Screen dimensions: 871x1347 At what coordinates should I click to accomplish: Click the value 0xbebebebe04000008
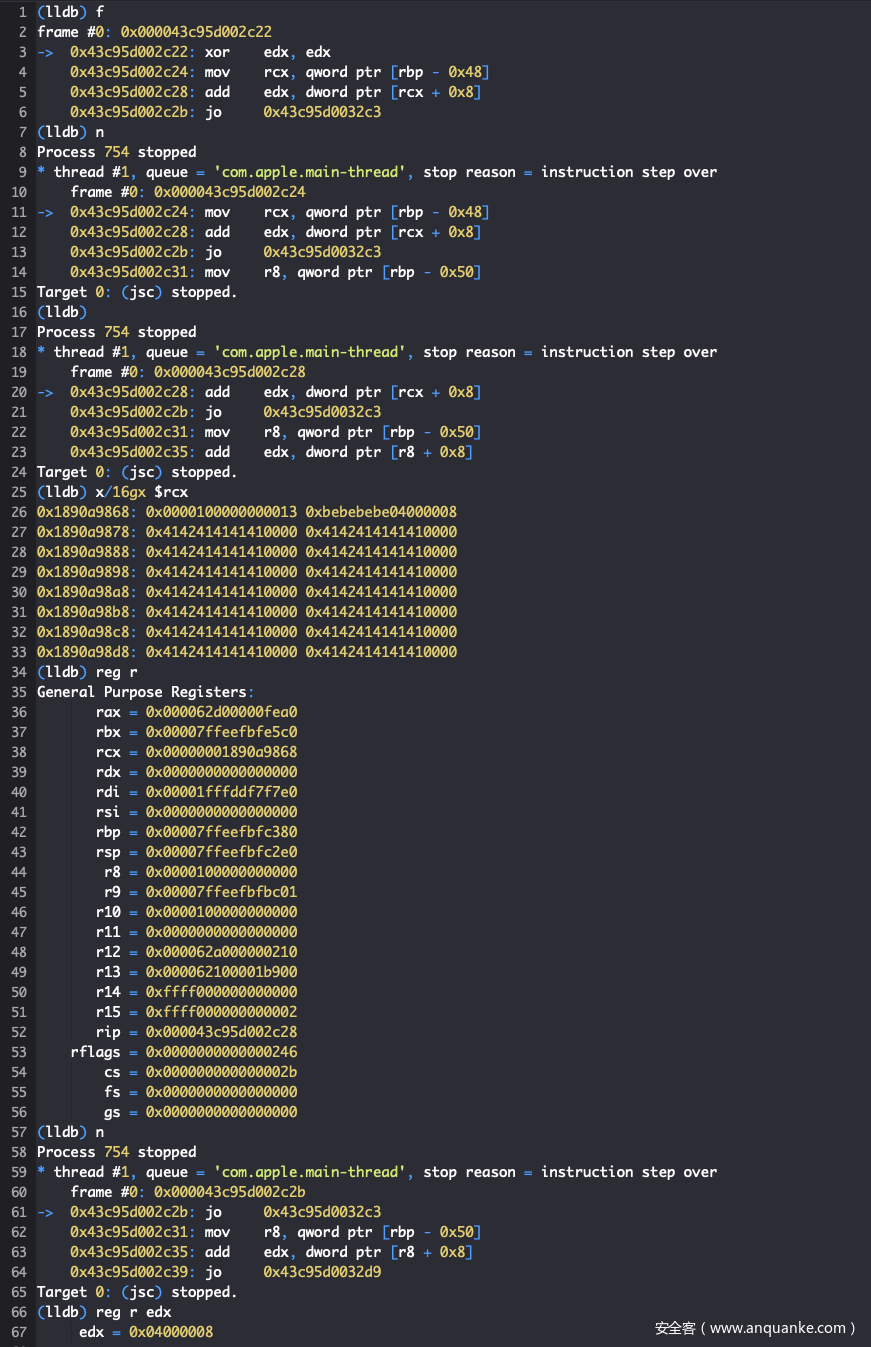pos(381,512)
